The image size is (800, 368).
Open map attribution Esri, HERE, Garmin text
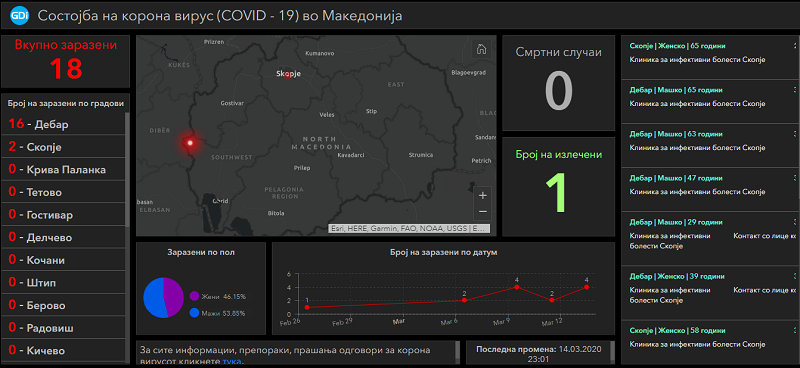(x=409, y=229)
